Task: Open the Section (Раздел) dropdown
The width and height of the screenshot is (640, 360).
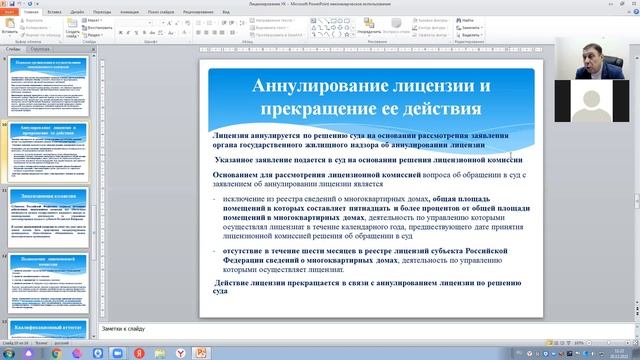Action: [x=93, y=35]
